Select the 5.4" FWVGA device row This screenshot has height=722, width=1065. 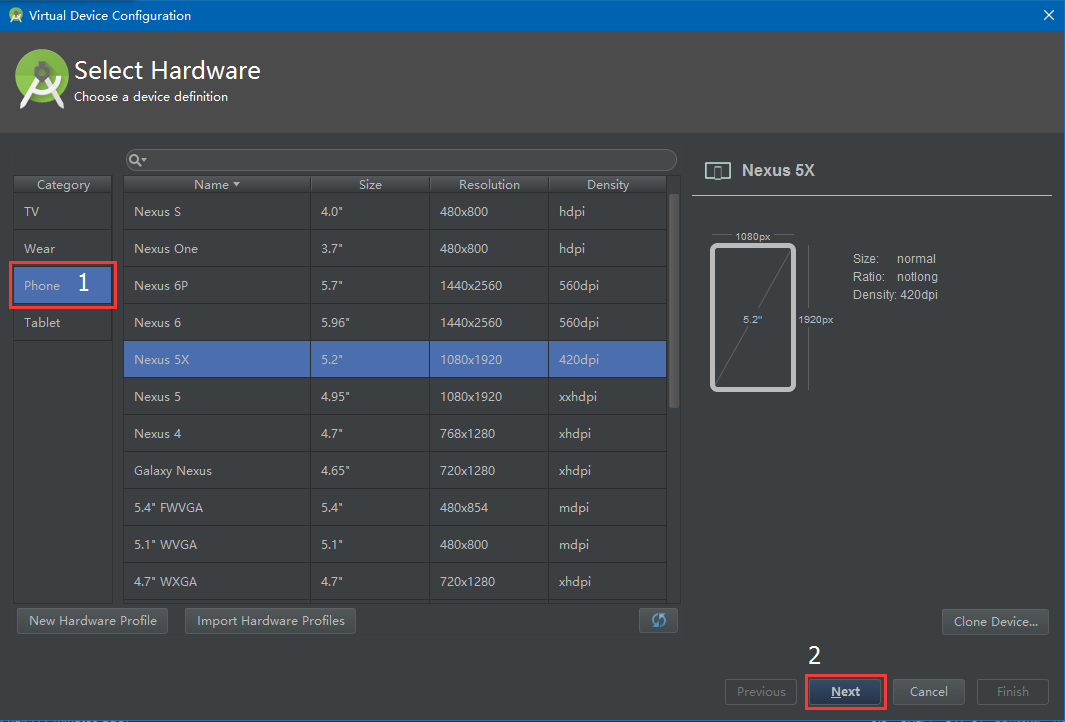coord(395,507)
